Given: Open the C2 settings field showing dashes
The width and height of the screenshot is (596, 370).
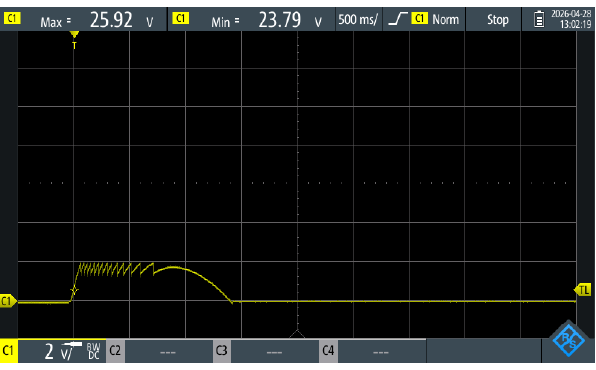Looking at the screenshot, I should coord(168,351).
